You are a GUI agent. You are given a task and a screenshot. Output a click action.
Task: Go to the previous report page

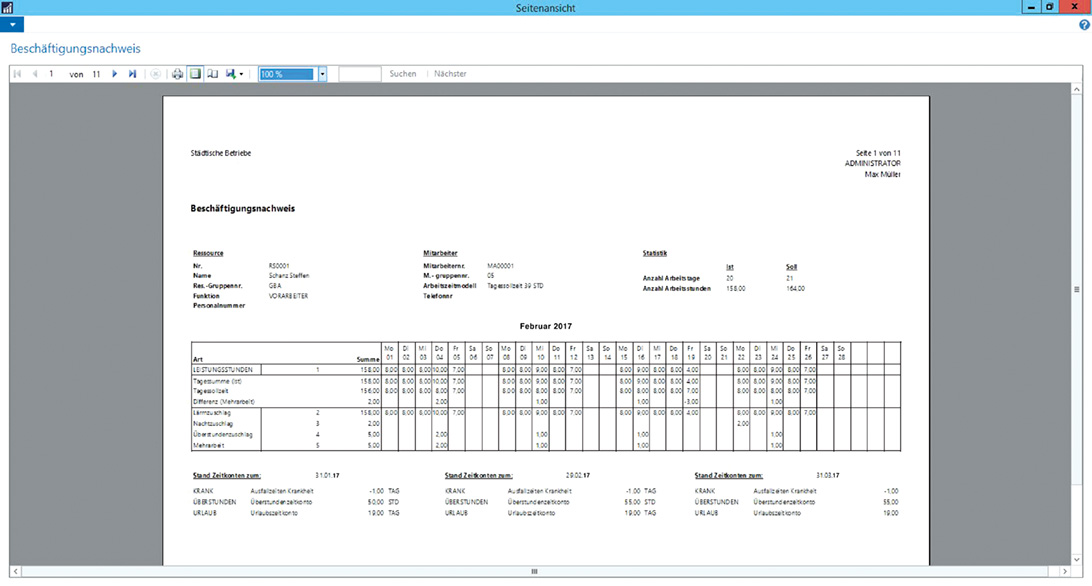[35, 74]
